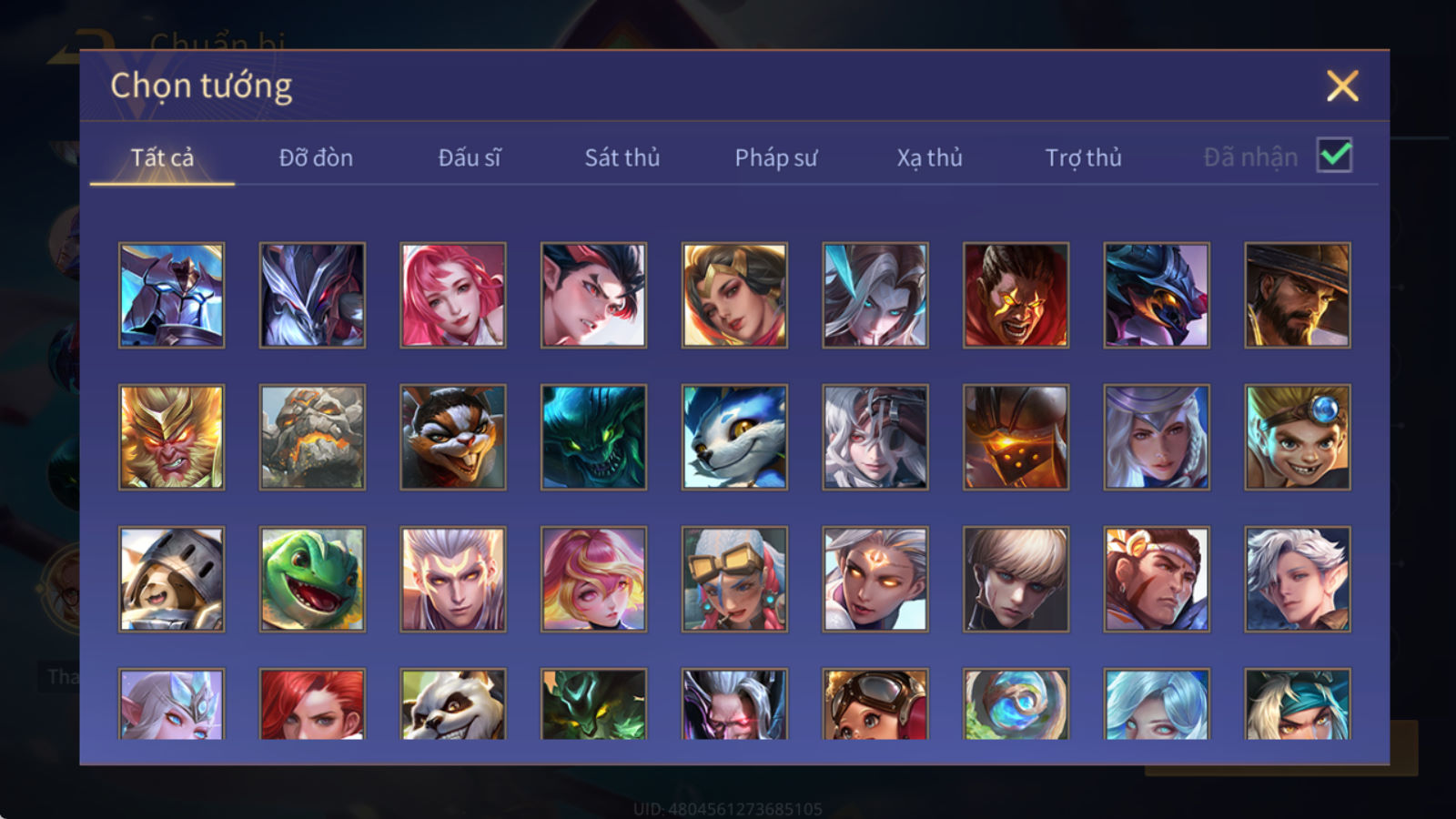The image size is (1456, 819).
Task: Choose the blue fox hero portrait
Action: [734, 437]
